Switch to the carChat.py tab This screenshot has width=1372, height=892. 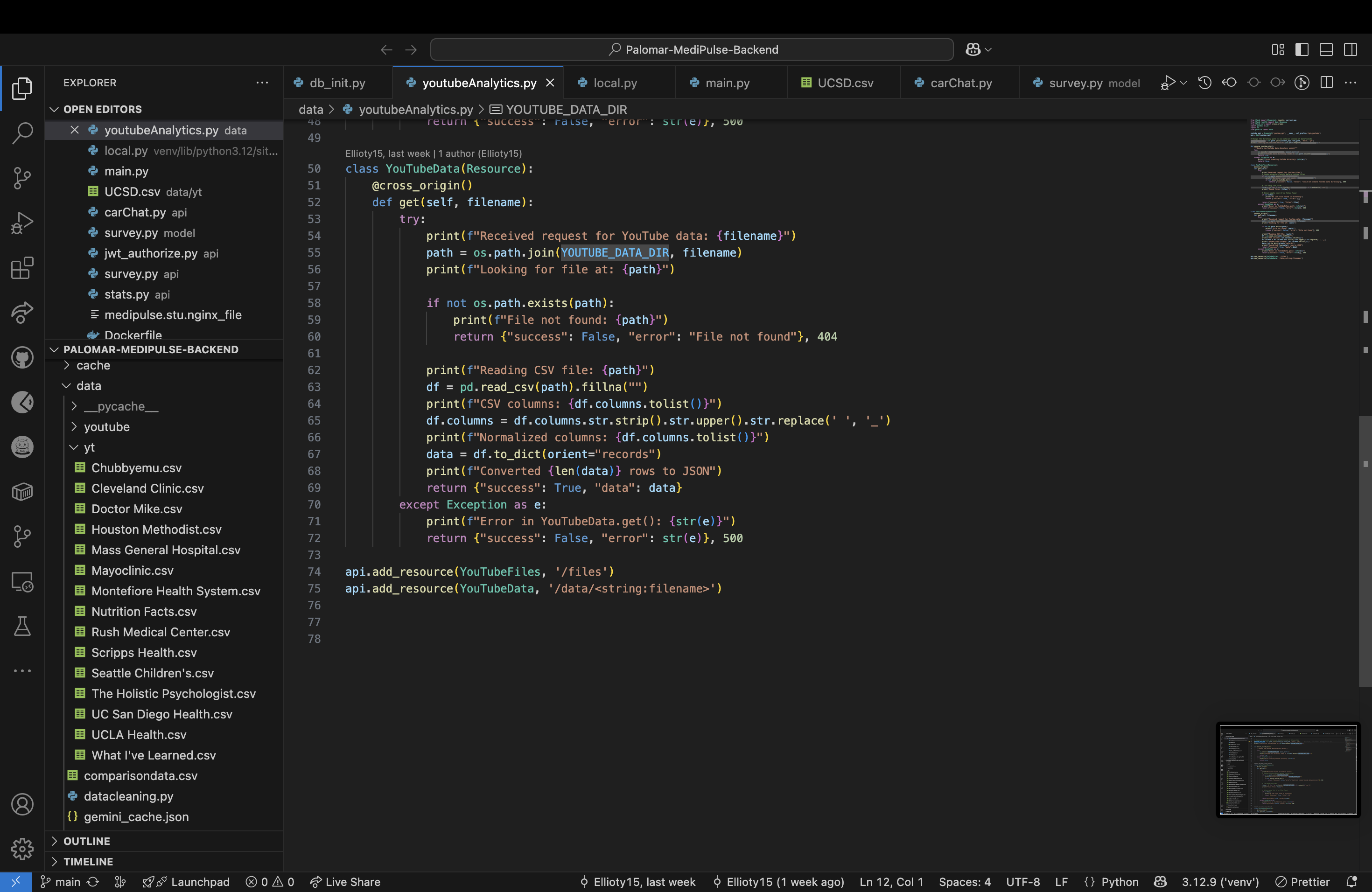[x=960, y=83]
